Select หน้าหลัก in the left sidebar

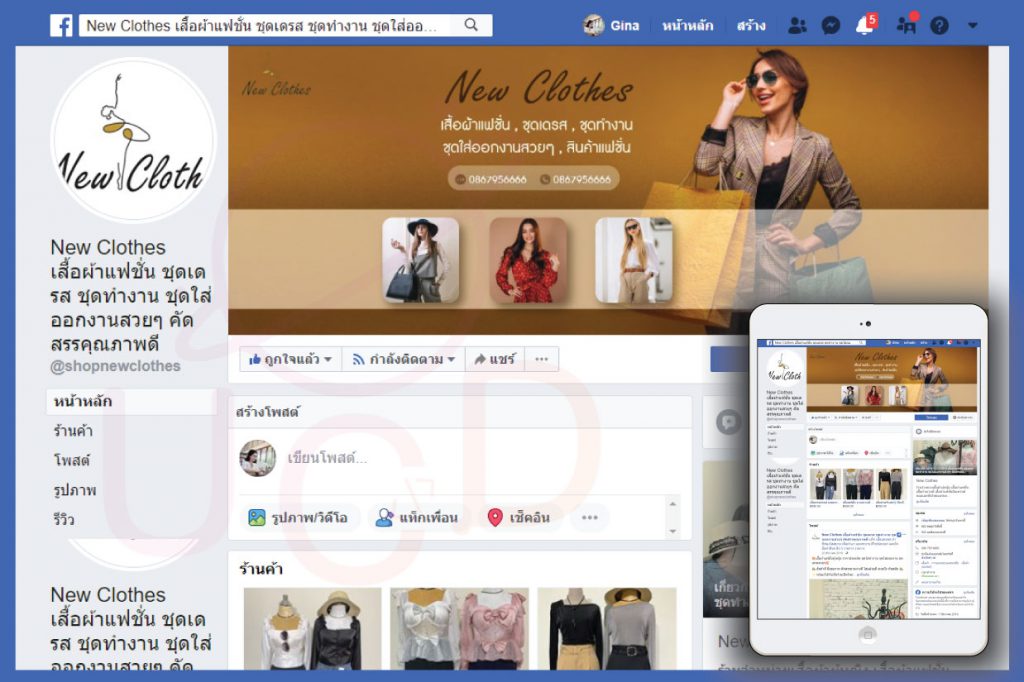[x=83, y=402]
